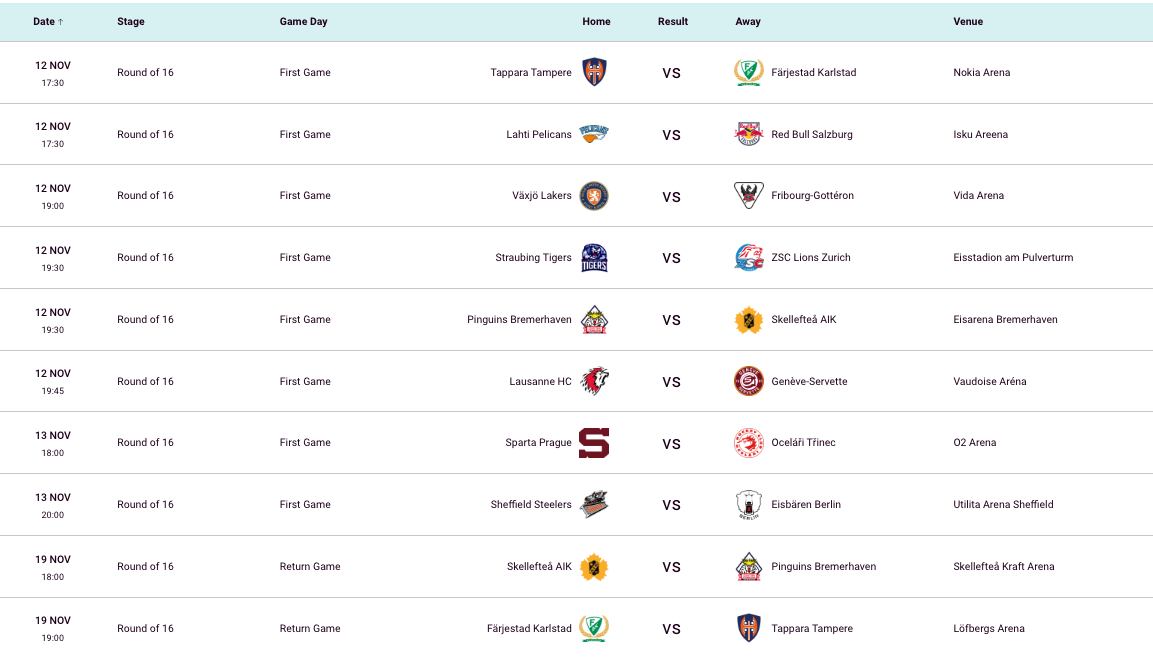
Task: Click the Lausanne HC lion logo
Action: coord(594,381)
